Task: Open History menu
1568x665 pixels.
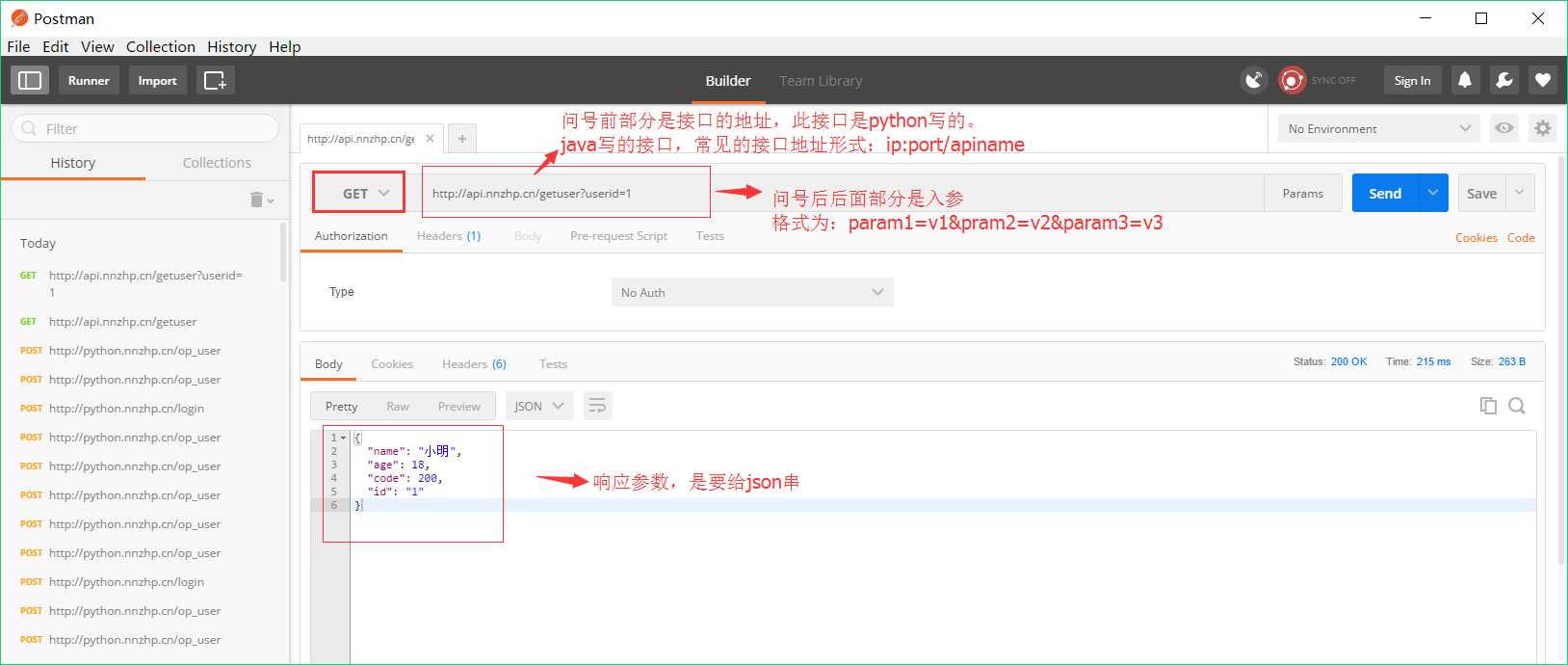Action: point(232,46)
